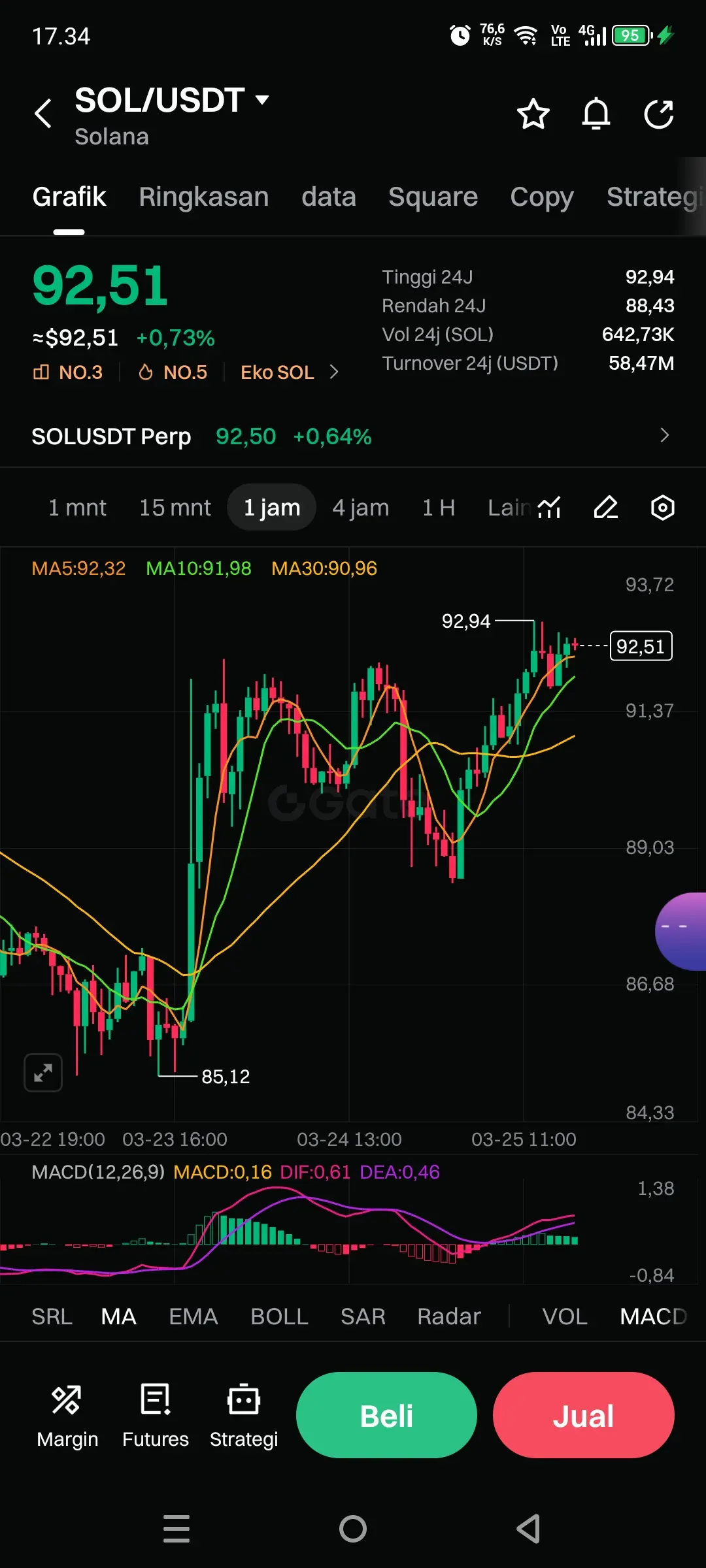Image resolution: width=706 pixels, height=1568 pixels.
Task: Open Futures trading
Action: 156,1415
